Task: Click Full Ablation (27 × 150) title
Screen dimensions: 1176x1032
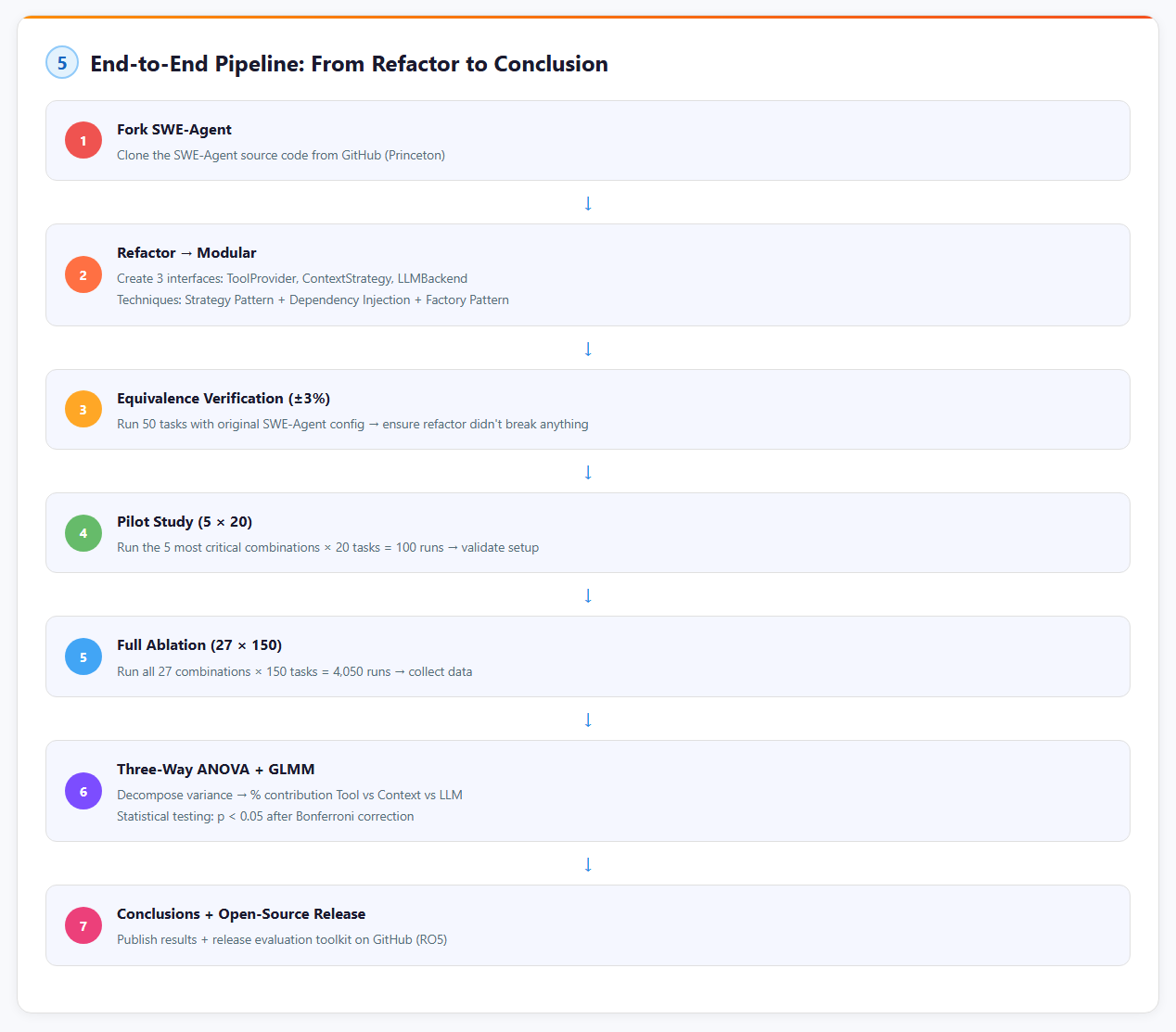Action: pos(199,645)
